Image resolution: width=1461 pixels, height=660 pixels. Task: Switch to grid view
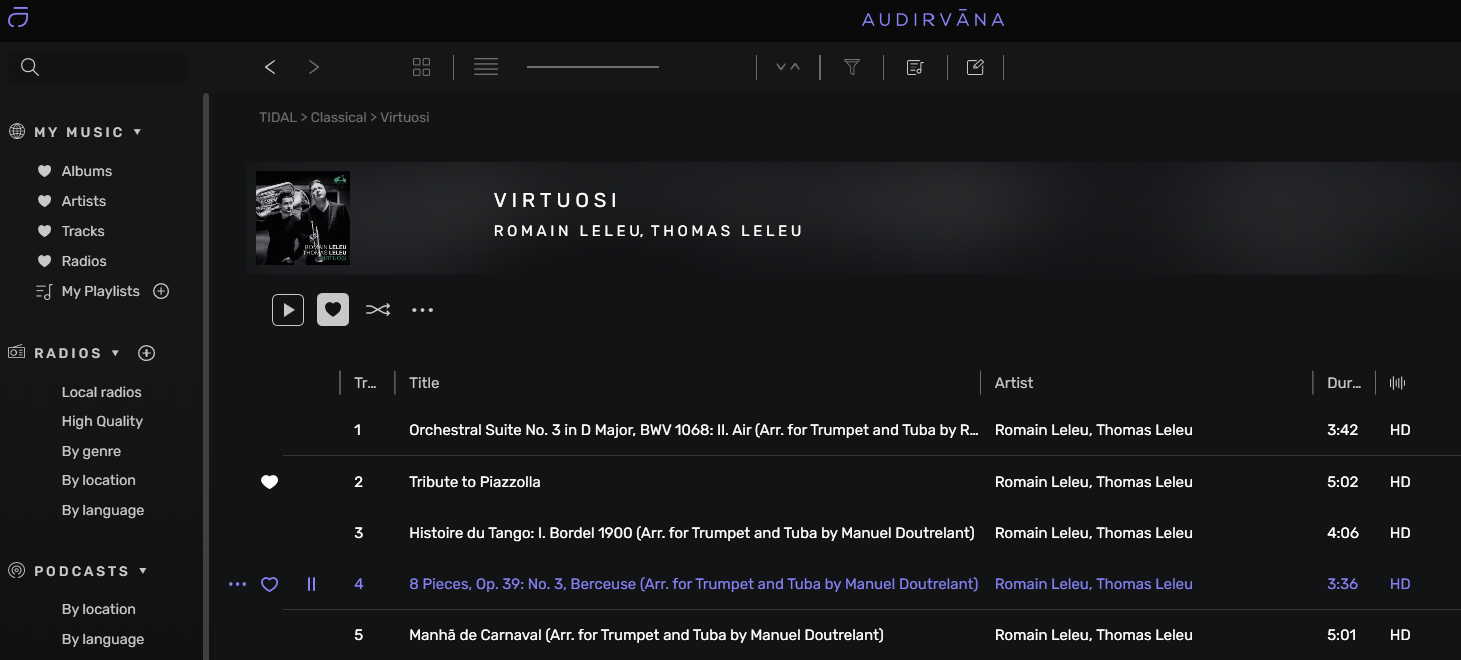[x=422, y=67]
